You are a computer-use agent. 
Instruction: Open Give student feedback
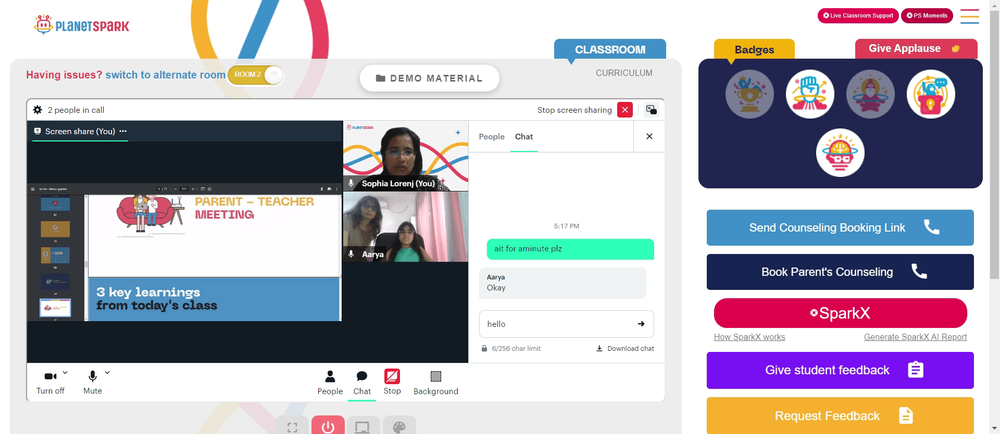(840, 370)
